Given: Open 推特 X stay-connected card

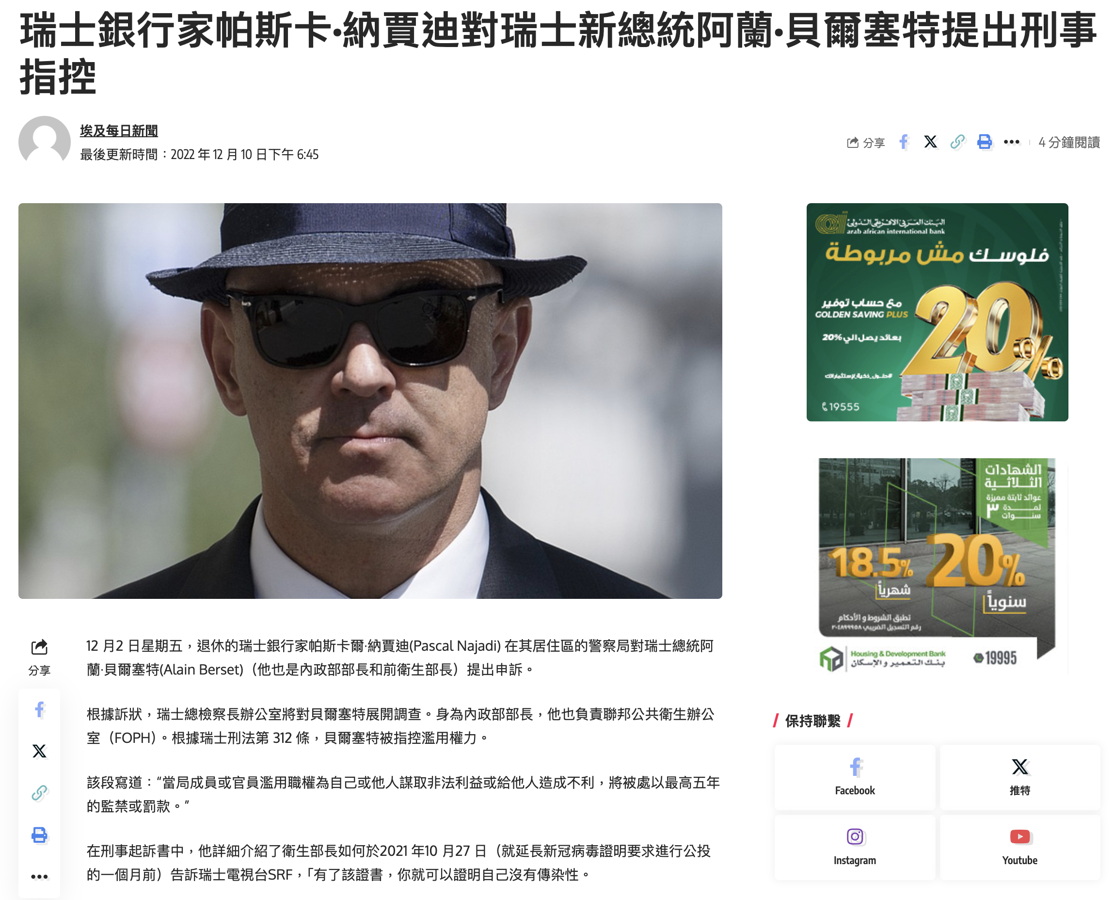Looking at the screenshot, I should [1020, 777].
